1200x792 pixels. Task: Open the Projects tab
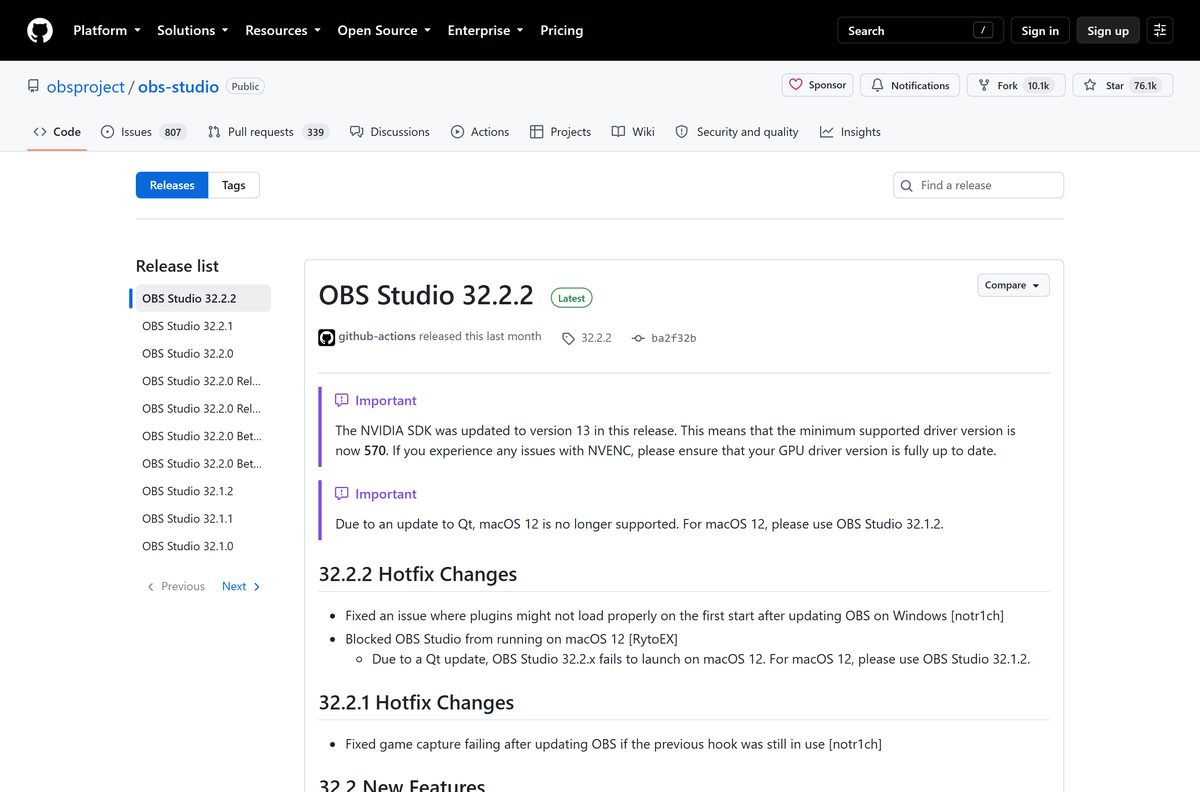pyautogui.click(x=560, y=131)
